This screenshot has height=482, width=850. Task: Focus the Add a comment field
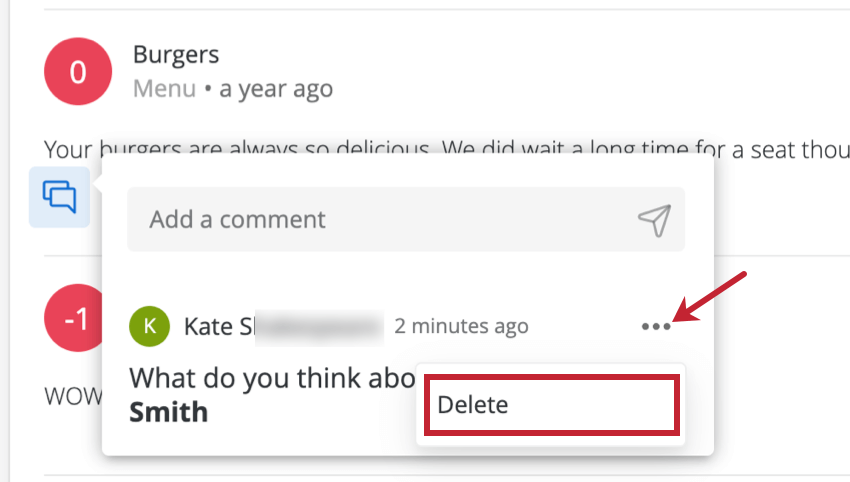[x=380, y=219]
